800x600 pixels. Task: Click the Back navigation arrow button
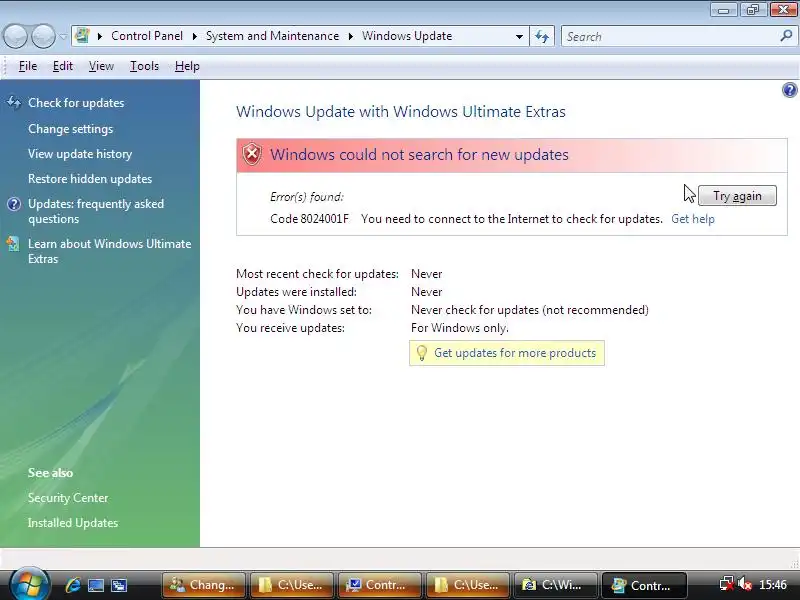pyautogui.click(x=15, y=36)
